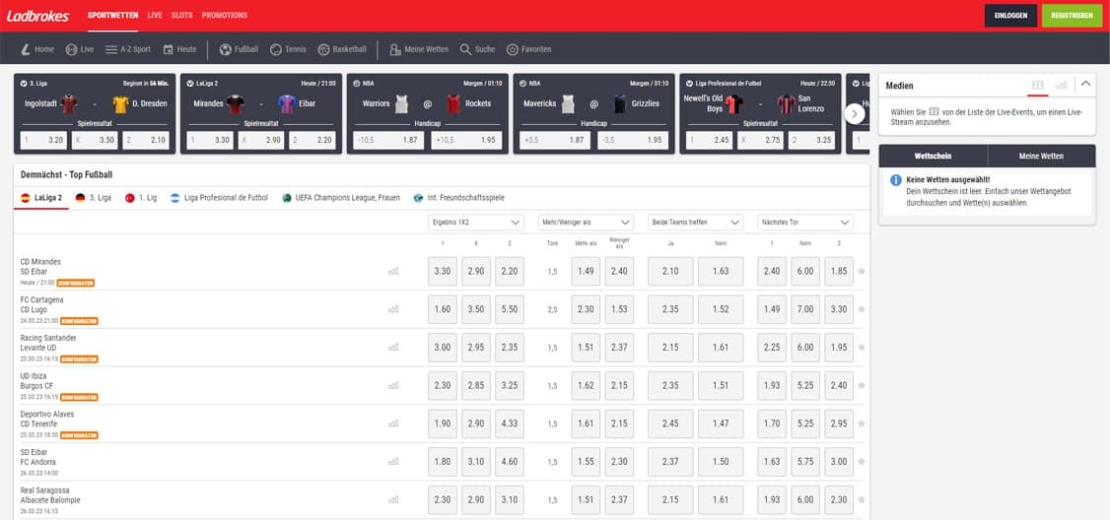Open the Nächstes Tor dropdown
1110x520 pixels.
point(805,222)
